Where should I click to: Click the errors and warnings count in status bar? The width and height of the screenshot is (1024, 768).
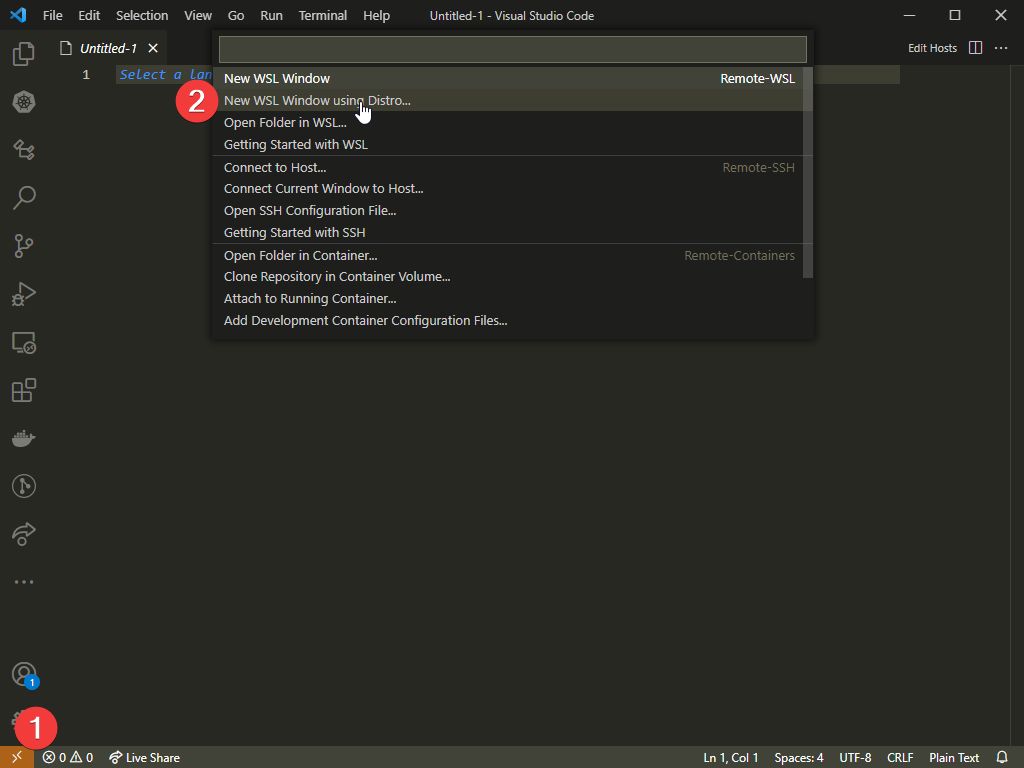[68, 758]
